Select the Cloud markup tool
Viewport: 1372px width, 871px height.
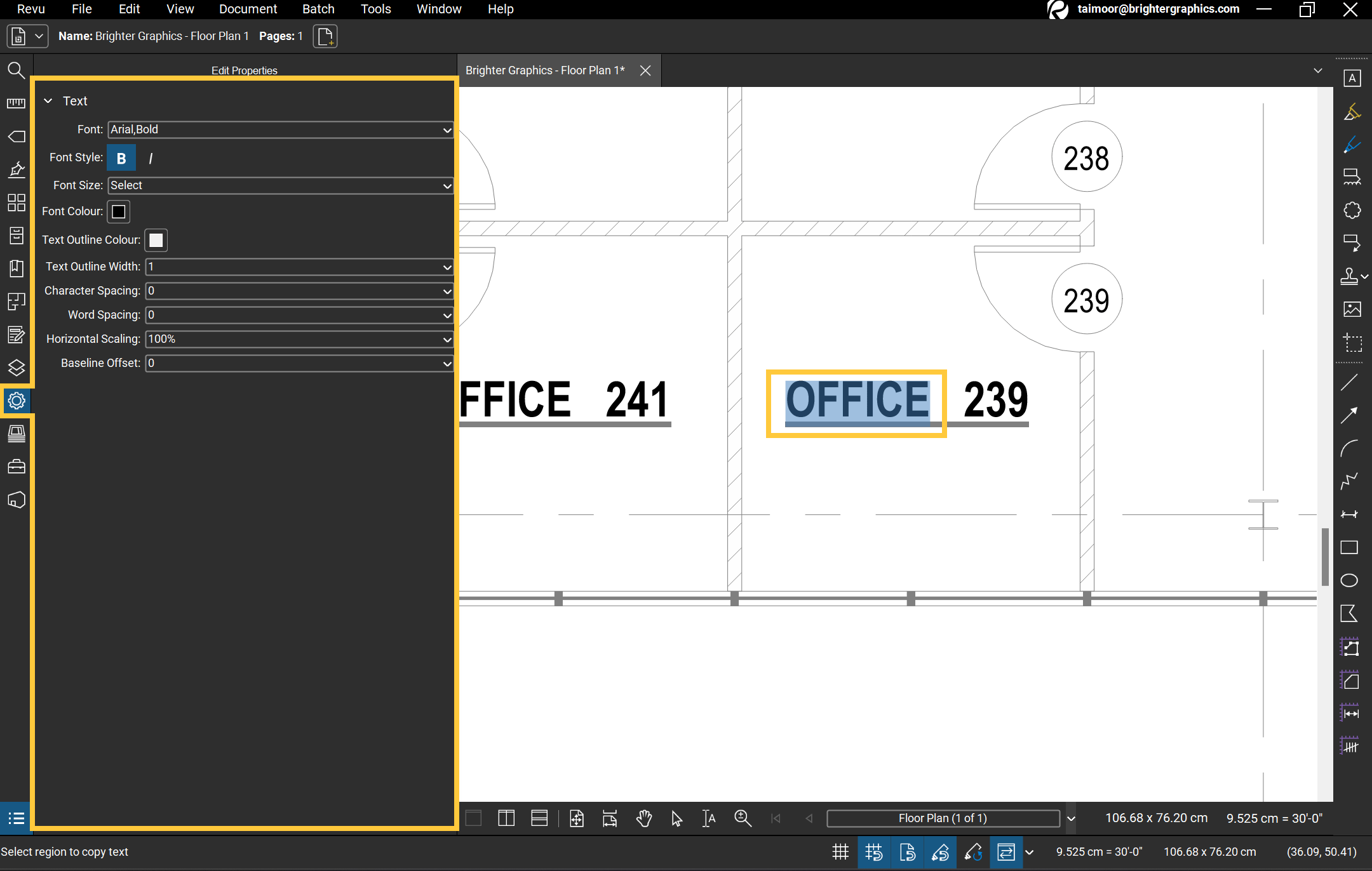1352,210
